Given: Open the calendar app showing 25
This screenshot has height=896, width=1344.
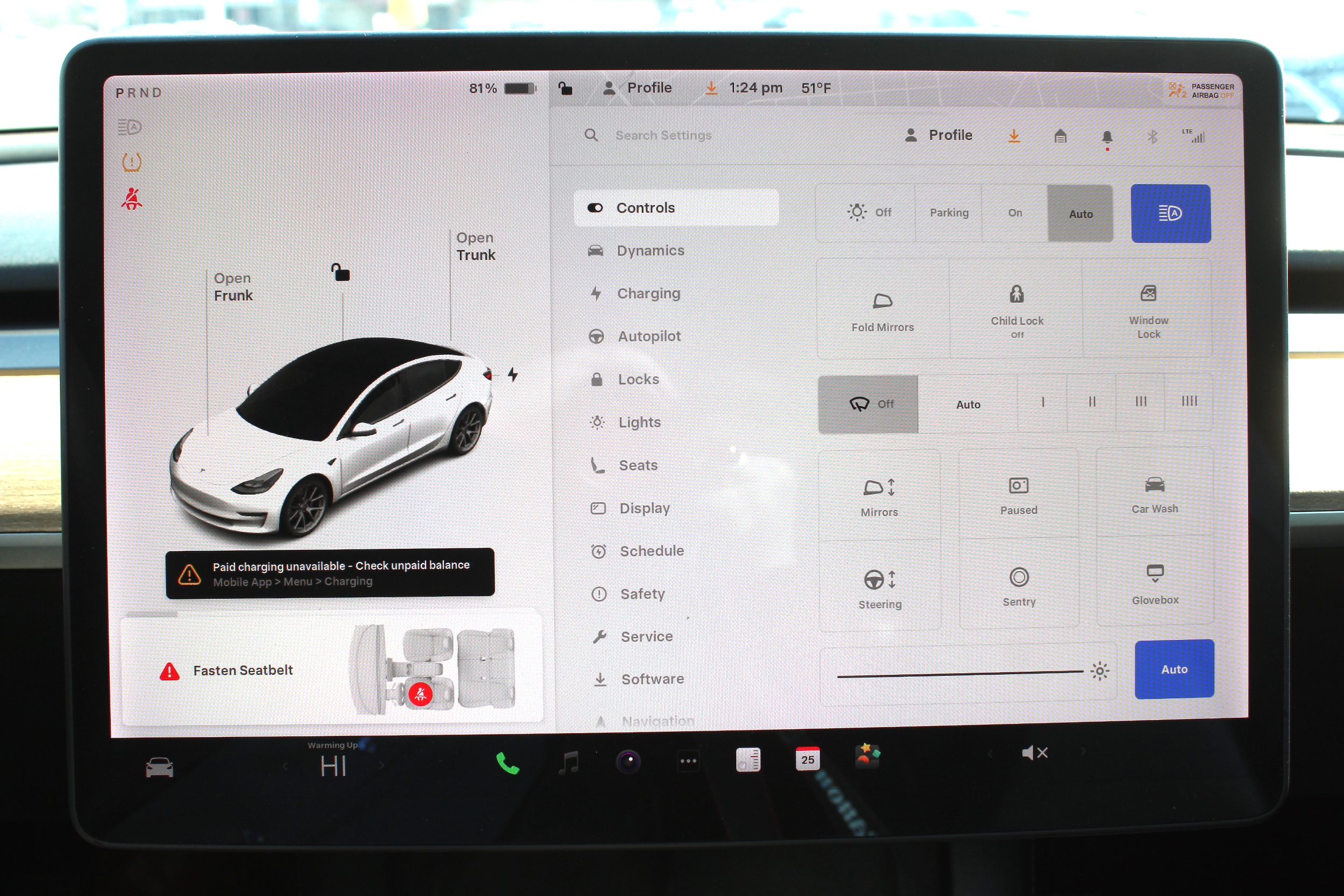Looking at the screenshot, I should [x=807, y=759].
